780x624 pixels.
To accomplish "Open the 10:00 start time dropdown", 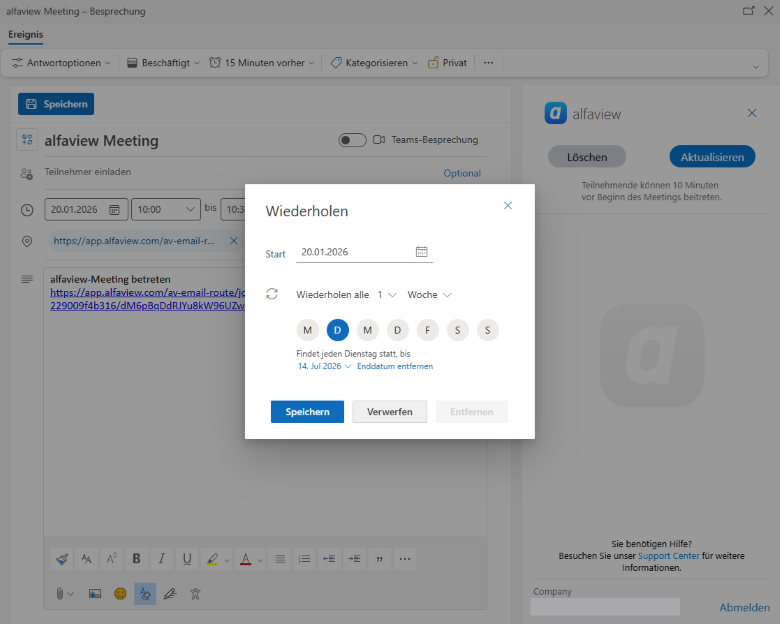I will 166,209.
